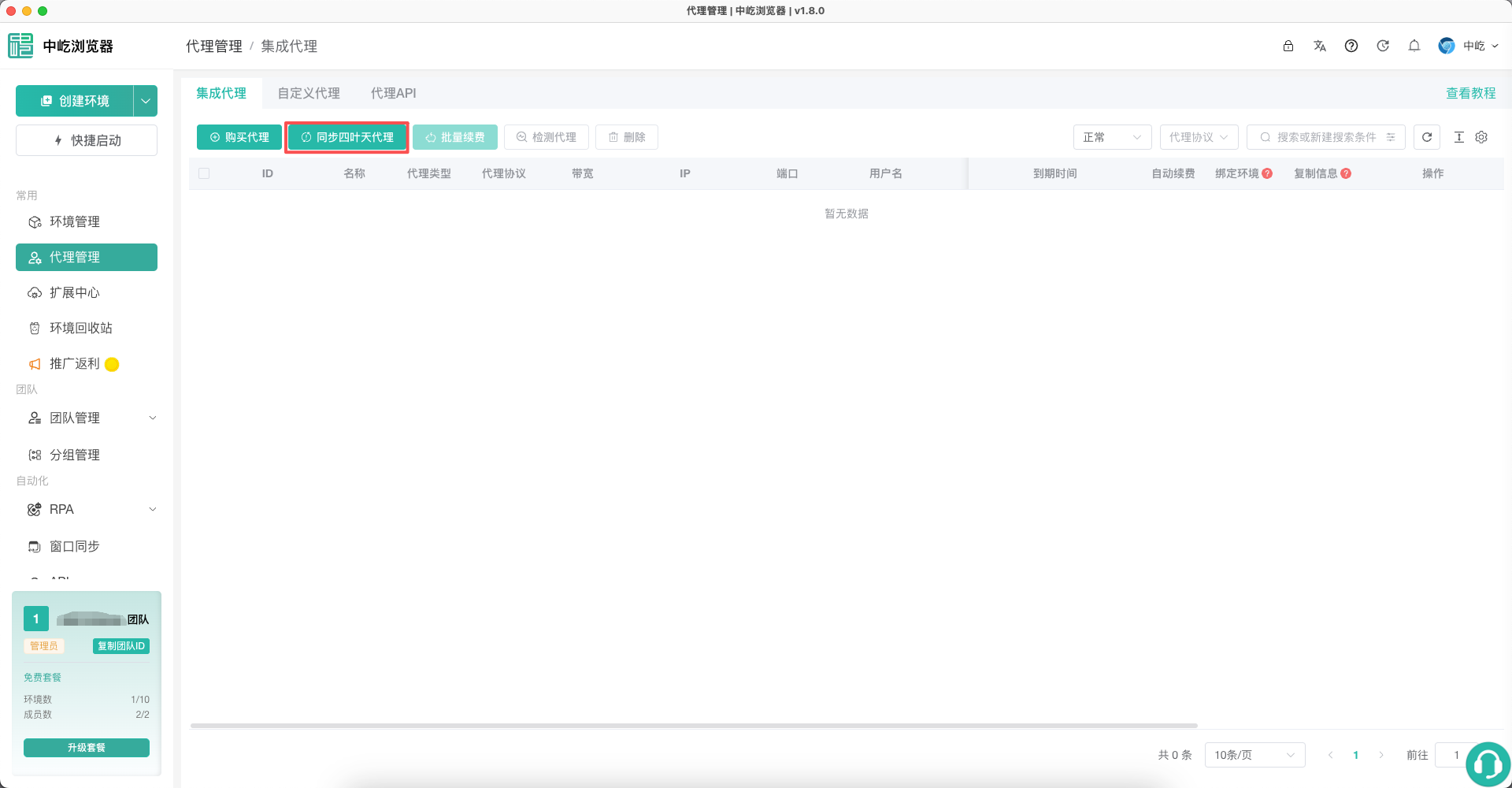Click the 升级套餐 button

[87, 748]
